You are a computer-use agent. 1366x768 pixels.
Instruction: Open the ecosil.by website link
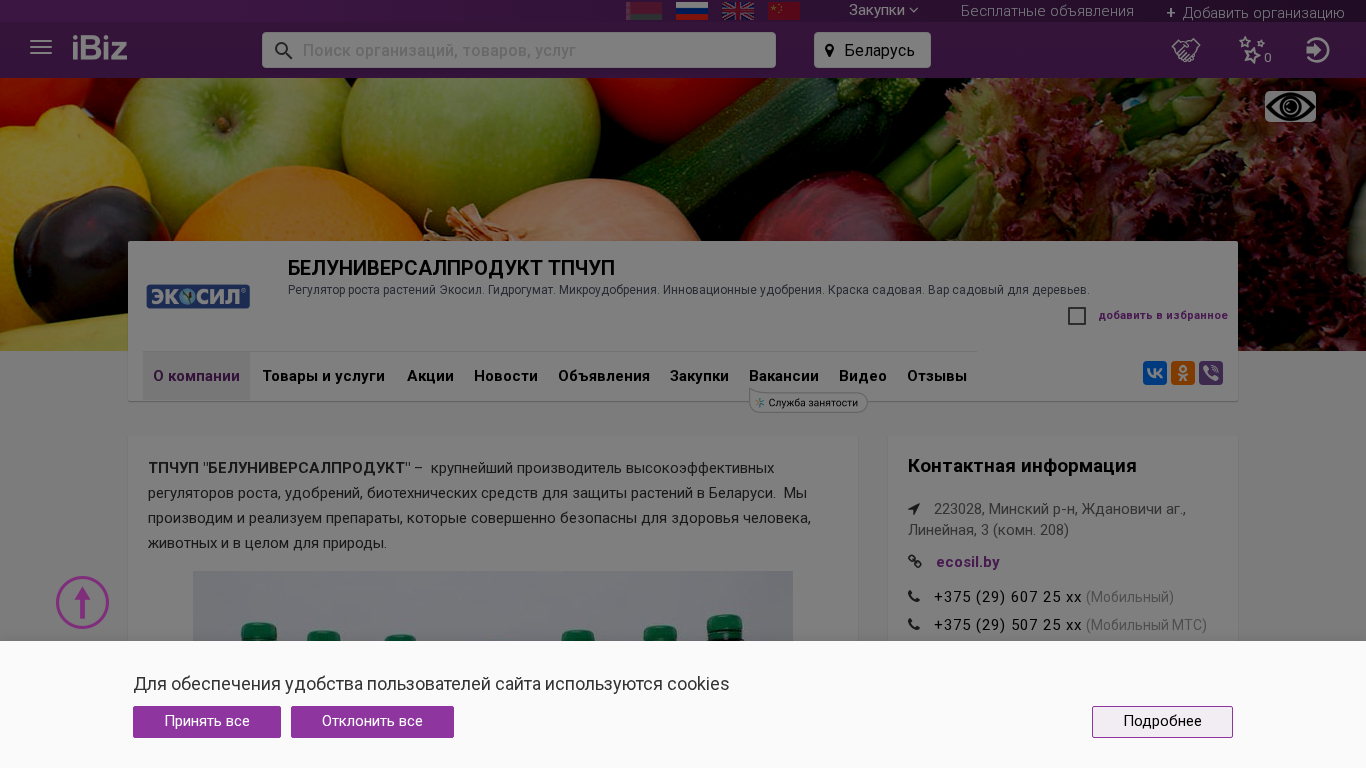tap(968, 562)
